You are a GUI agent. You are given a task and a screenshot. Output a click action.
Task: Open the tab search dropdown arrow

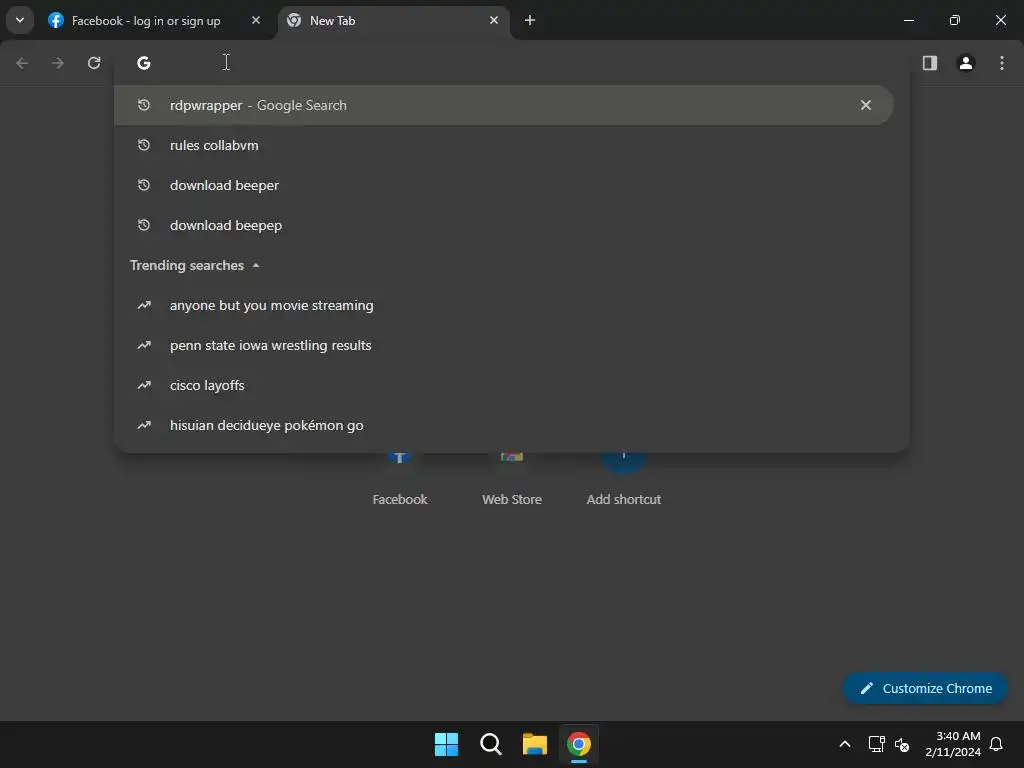20,20
